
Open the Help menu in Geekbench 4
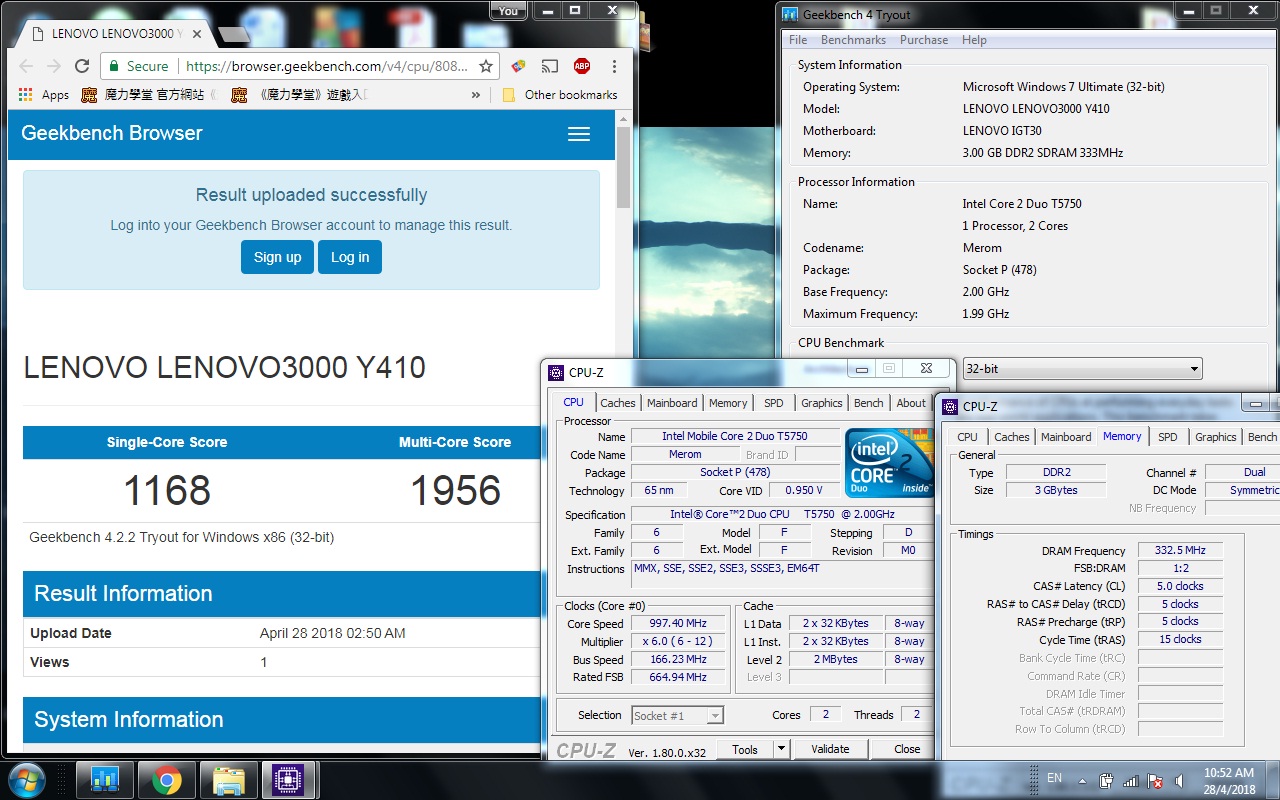click(x=974, y=40)
